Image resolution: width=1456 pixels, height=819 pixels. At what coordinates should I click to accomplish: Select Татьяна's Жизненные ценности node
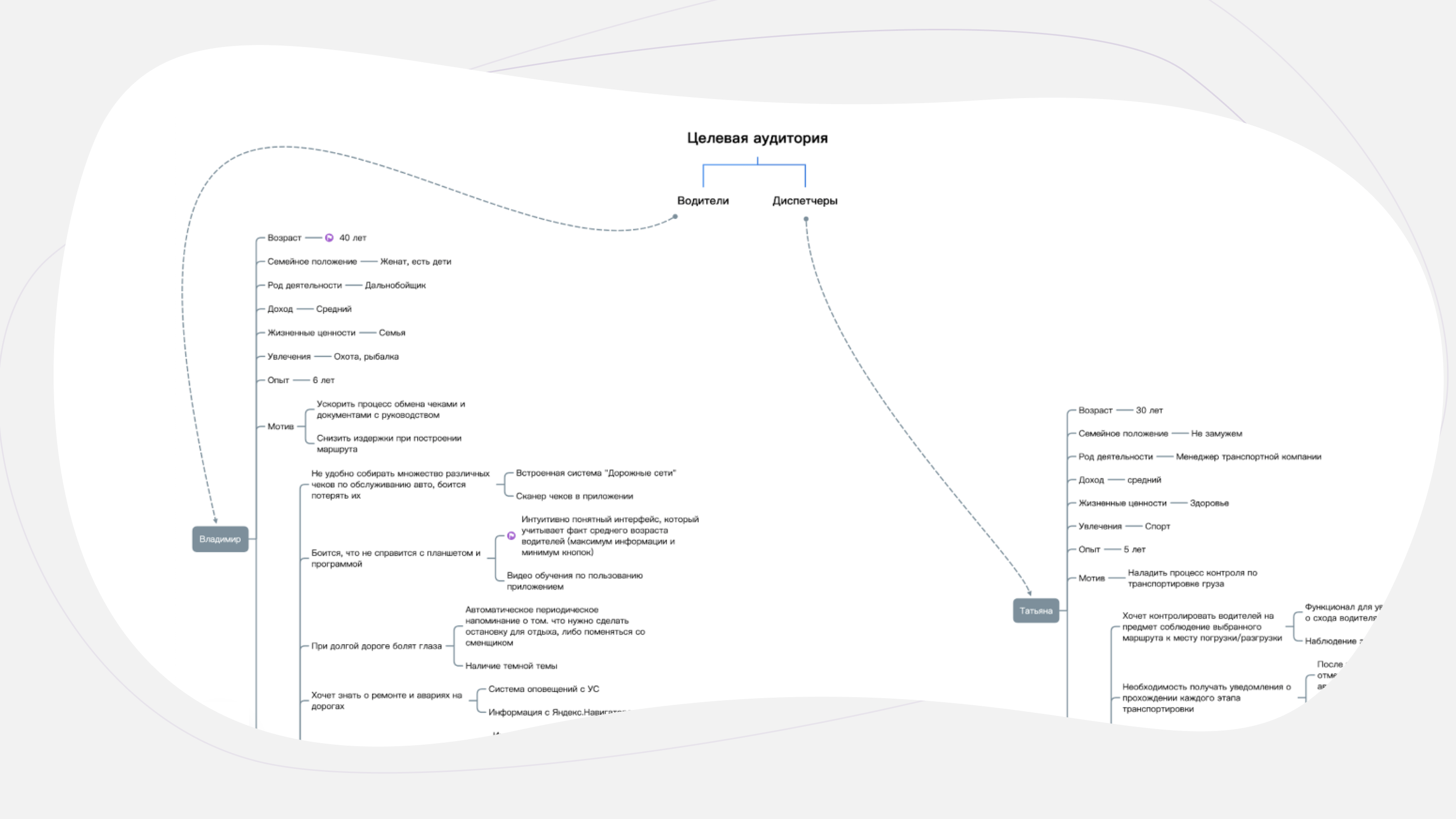click(x=1122, y=503)
